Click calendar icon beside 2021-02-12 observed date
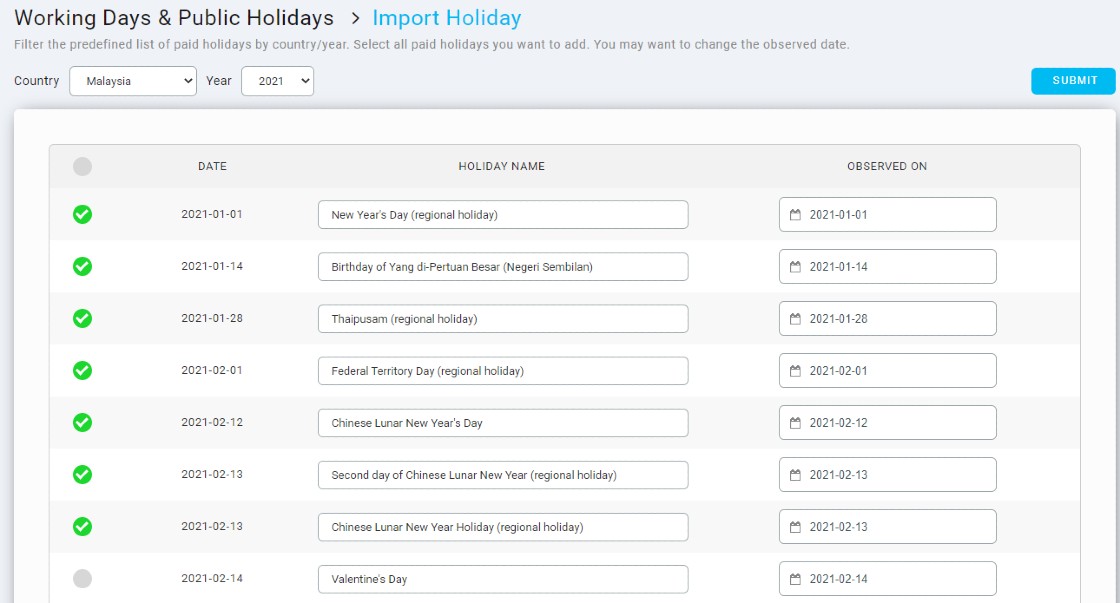The width and height of the screenshot is (1120, 603). coord(796,423)
